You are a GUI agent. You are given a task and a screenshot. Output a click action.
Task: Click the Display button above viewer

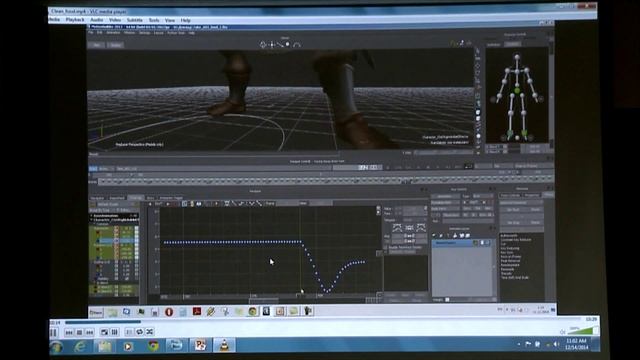tap(116, 45)
